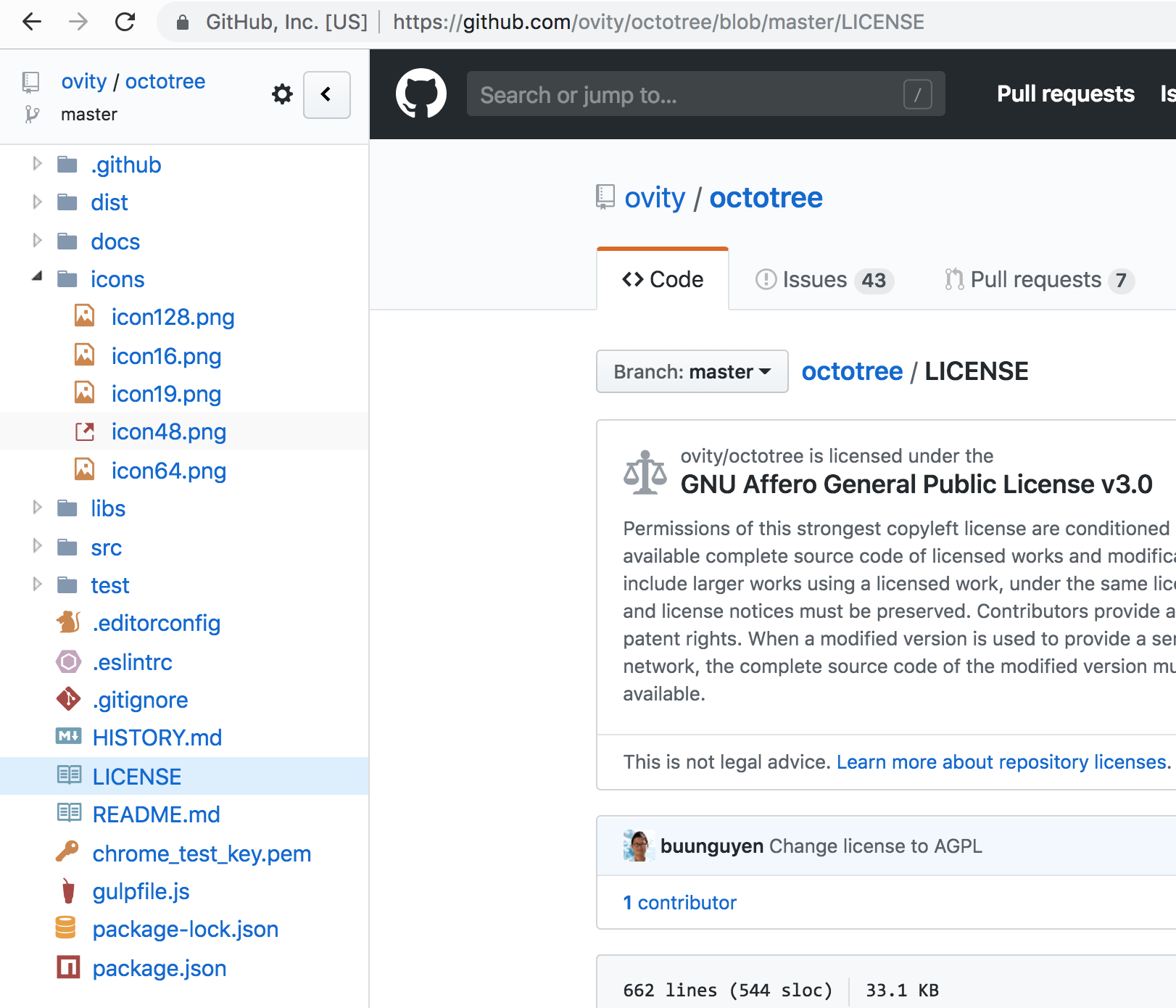Open chrome_test_key.pem file
The image size is (1176, 1008).
coord(202,854)
